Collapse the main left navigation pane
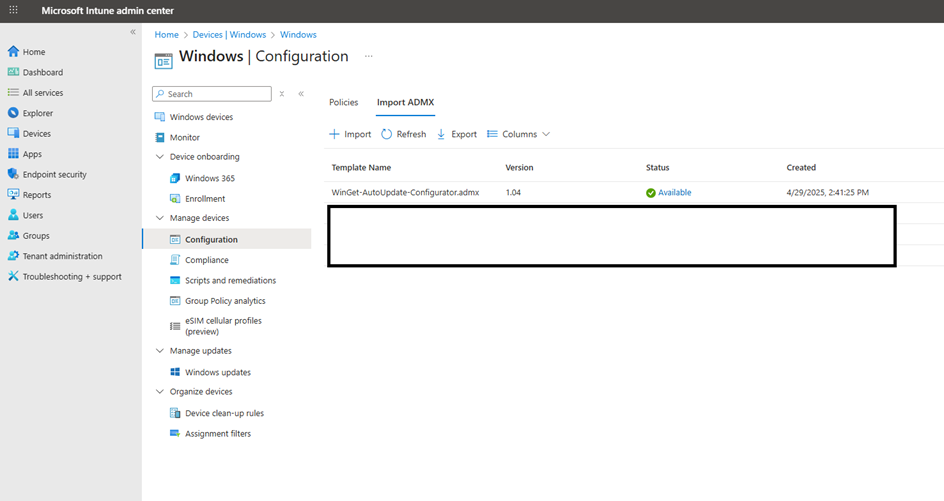The height and width of the screenshot is (501, 944). coord(133,32)
